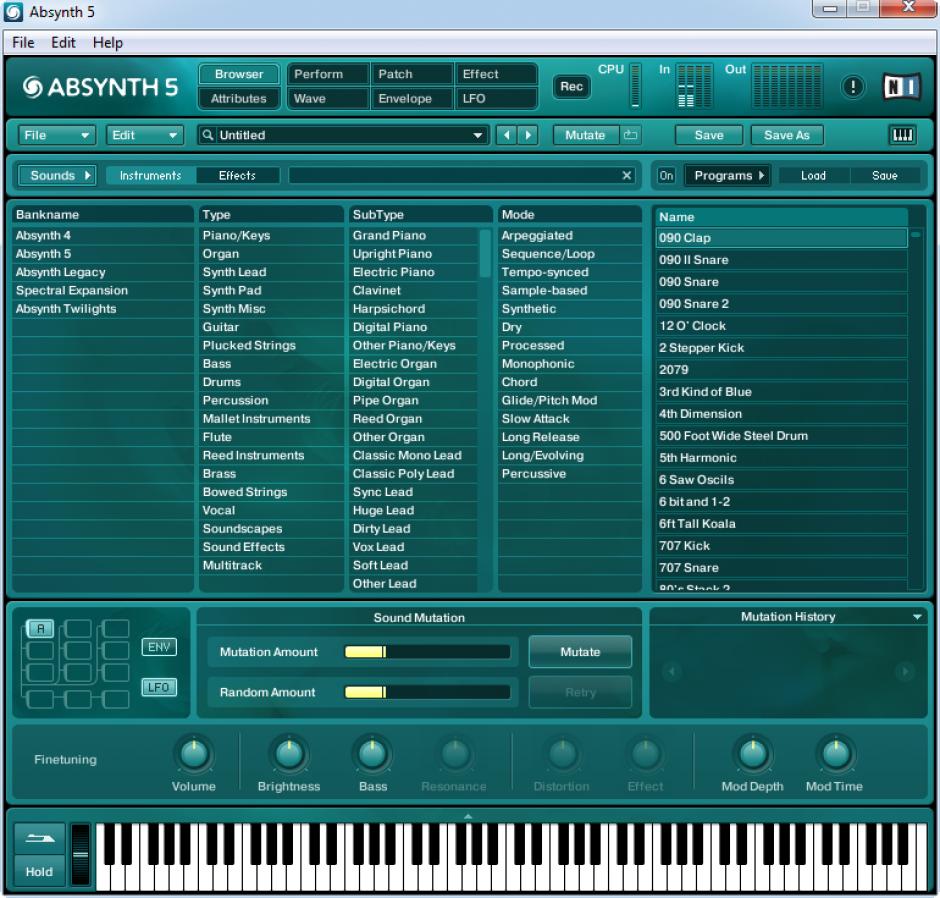The image size is (940, 898).
Task: Switch to the Envelope tab
Action: (x=412, y=98)
